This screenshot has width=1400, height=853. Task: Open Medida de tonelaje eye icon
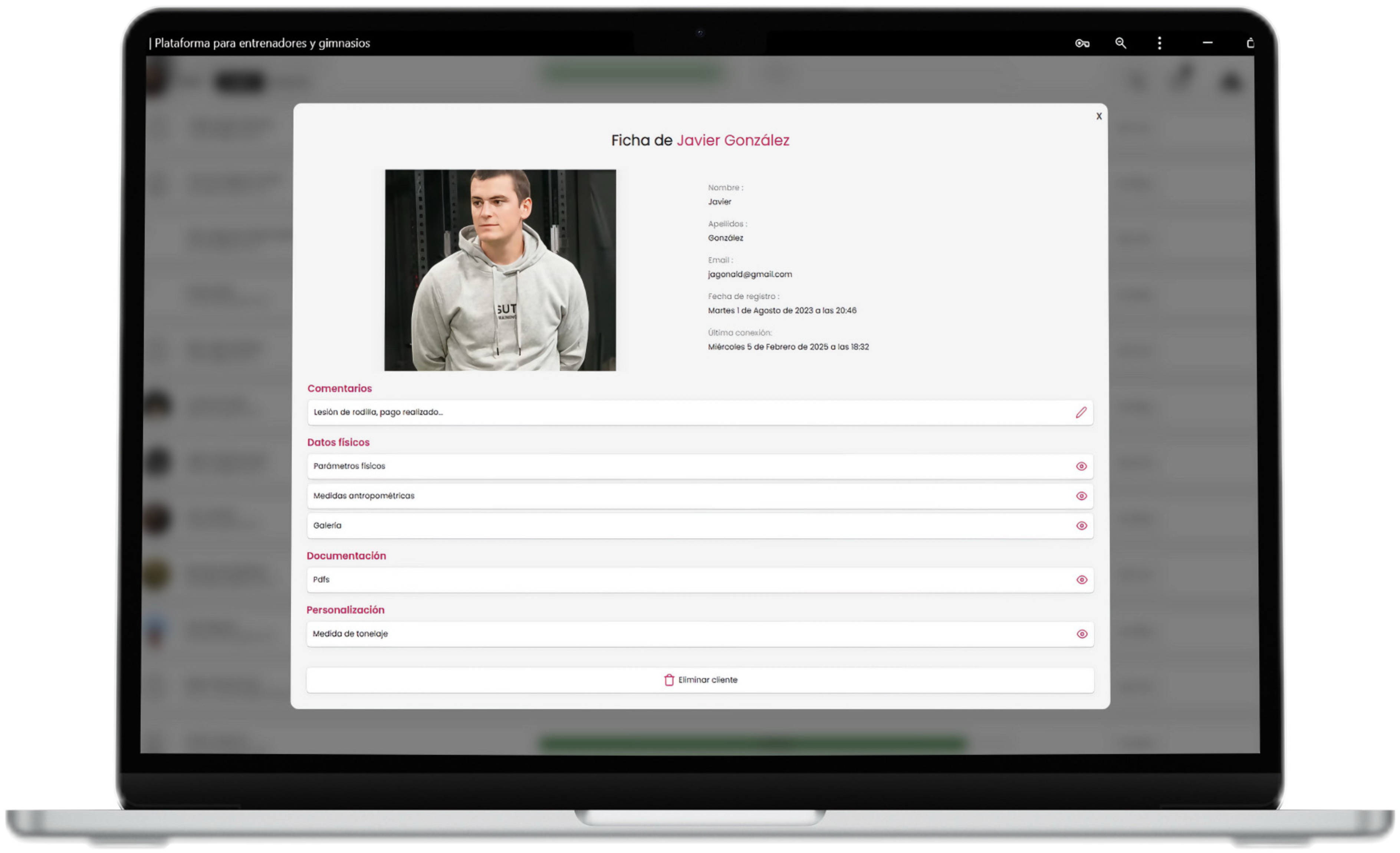point(1082,634)
